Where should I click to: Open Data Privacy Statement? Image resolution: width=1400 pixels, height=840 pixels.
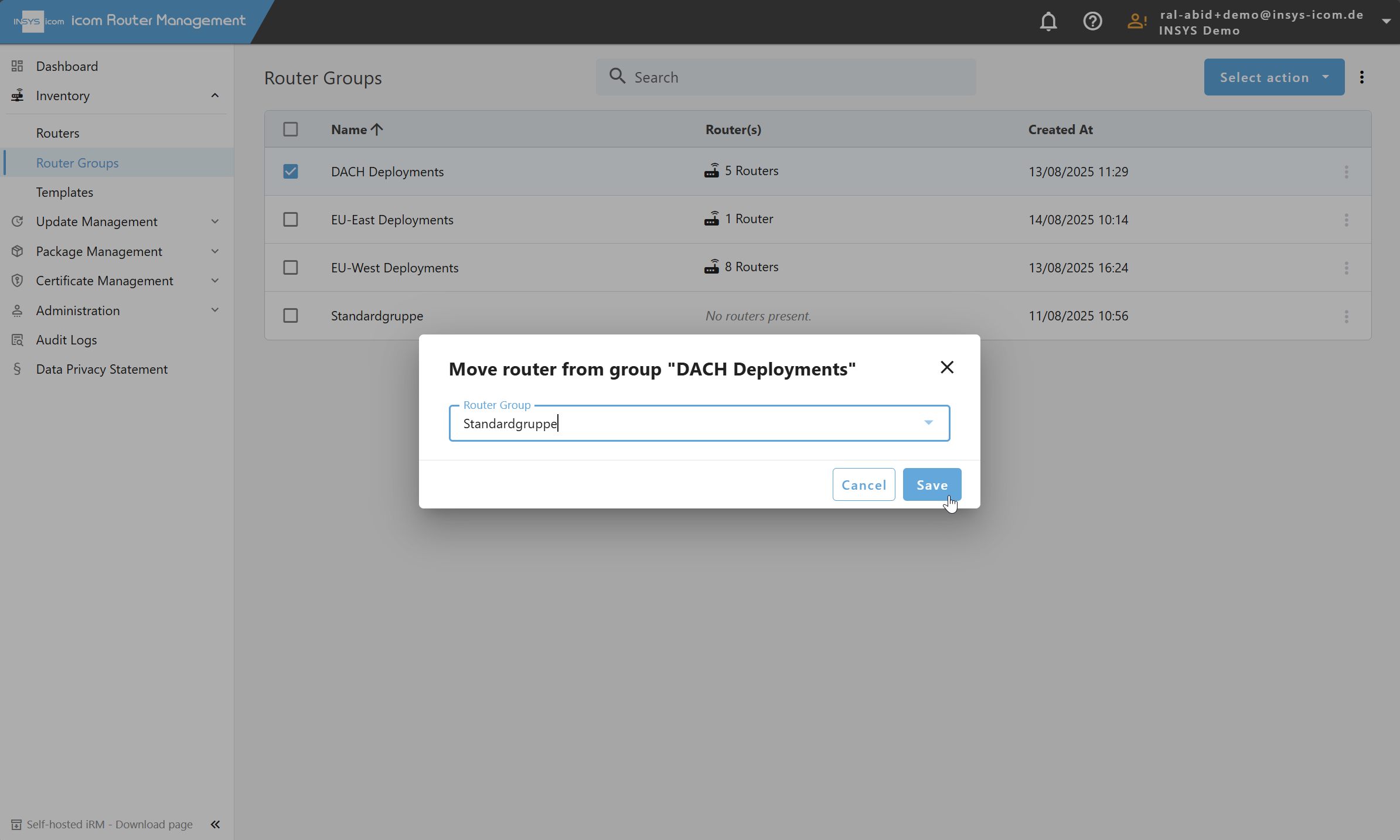[102, 369]
